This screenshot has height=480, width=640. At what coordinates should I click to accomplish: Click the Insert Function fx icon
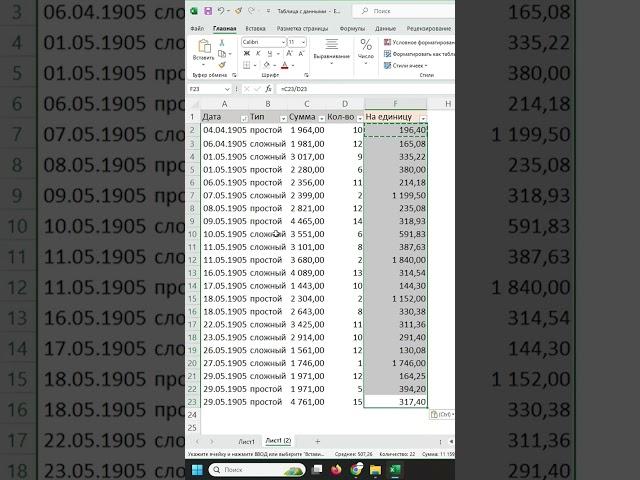[x=268, y=89]
